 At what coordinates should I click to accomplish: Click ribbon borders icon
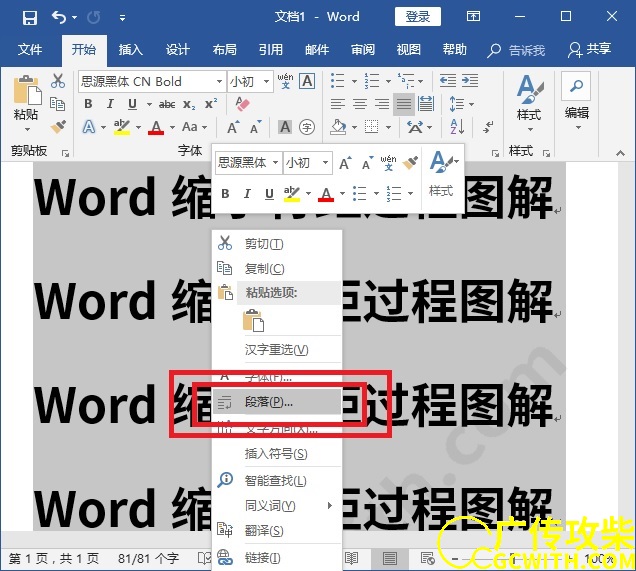tap(372, 127)
